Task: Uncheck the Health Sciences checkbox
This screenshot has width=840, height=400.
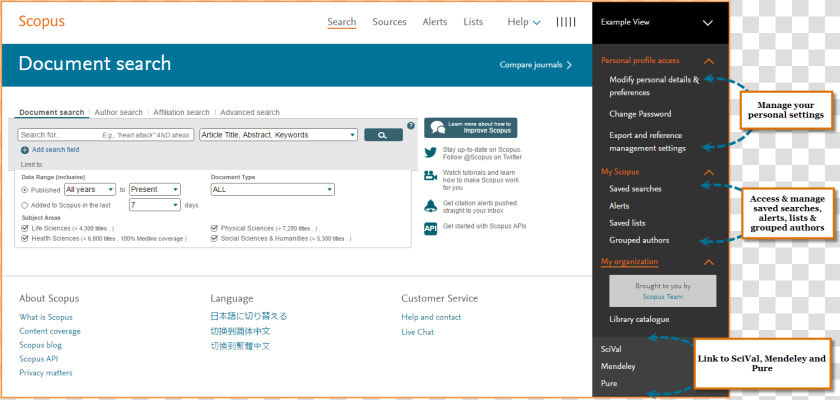Action: click(25, 238)
